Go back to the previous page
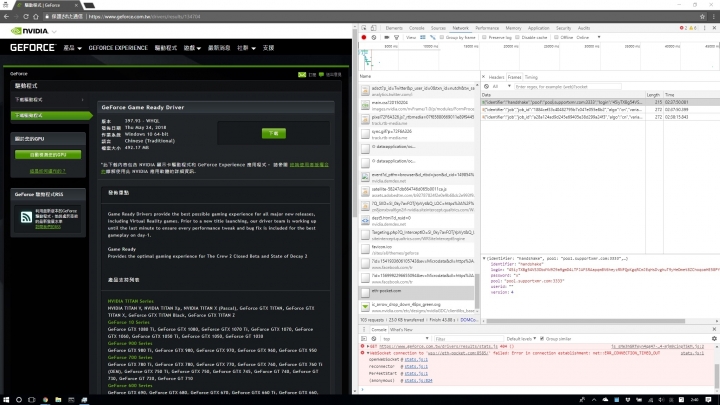 [x=6, y=17]
